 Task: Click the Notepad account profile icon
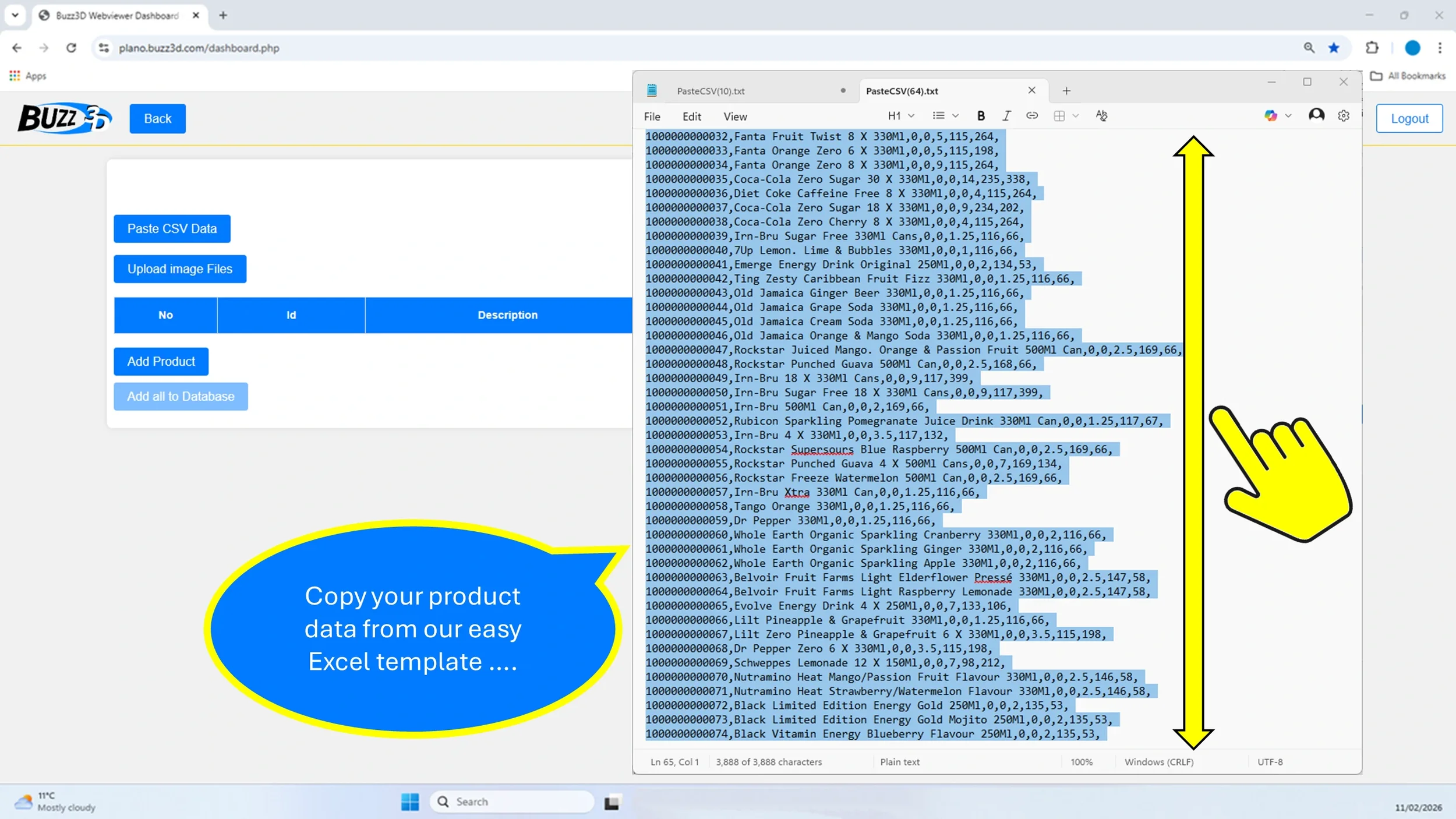(x=1316, y=116)
